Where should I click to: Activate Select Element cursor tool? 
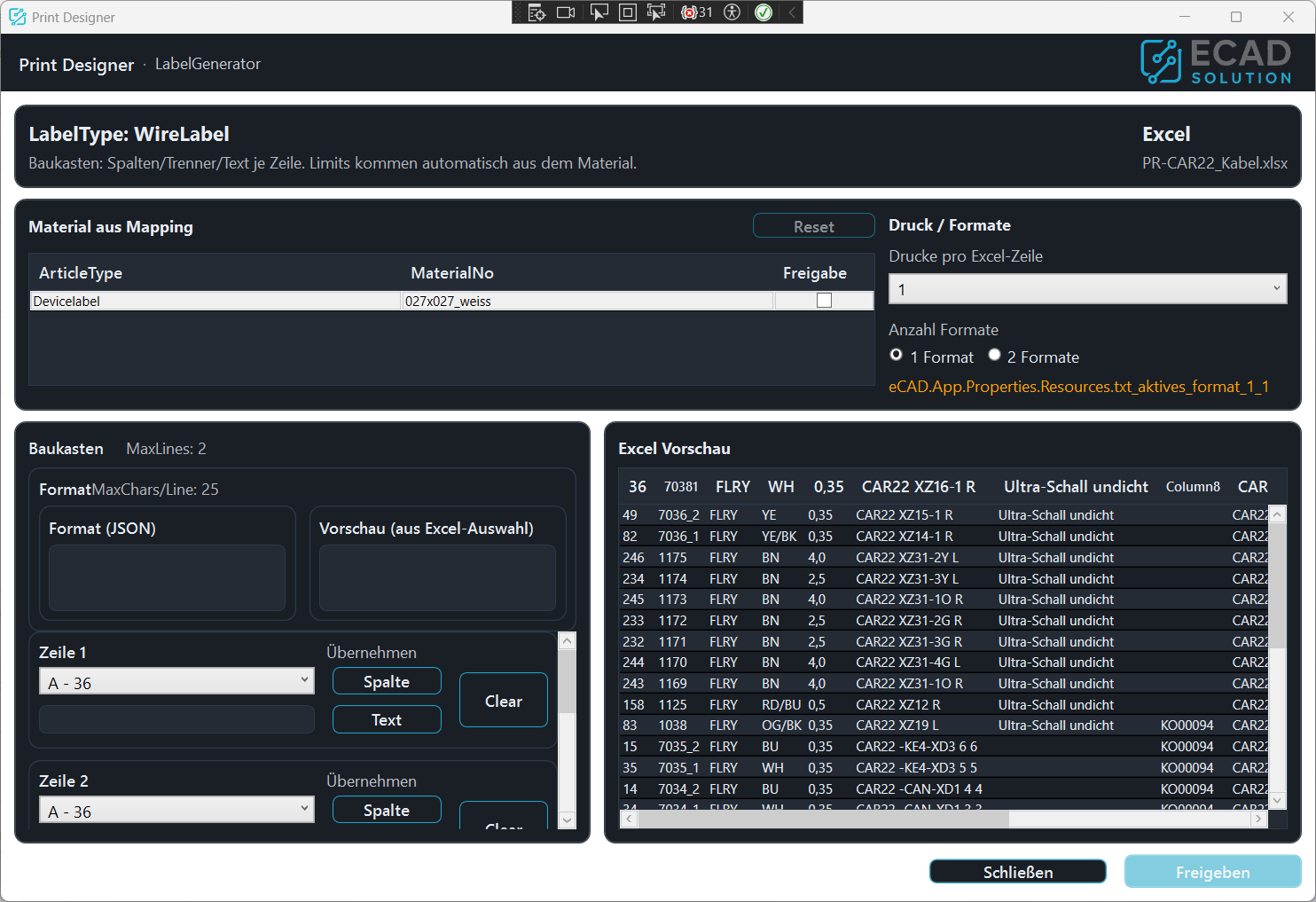click(x=599, y=12)
